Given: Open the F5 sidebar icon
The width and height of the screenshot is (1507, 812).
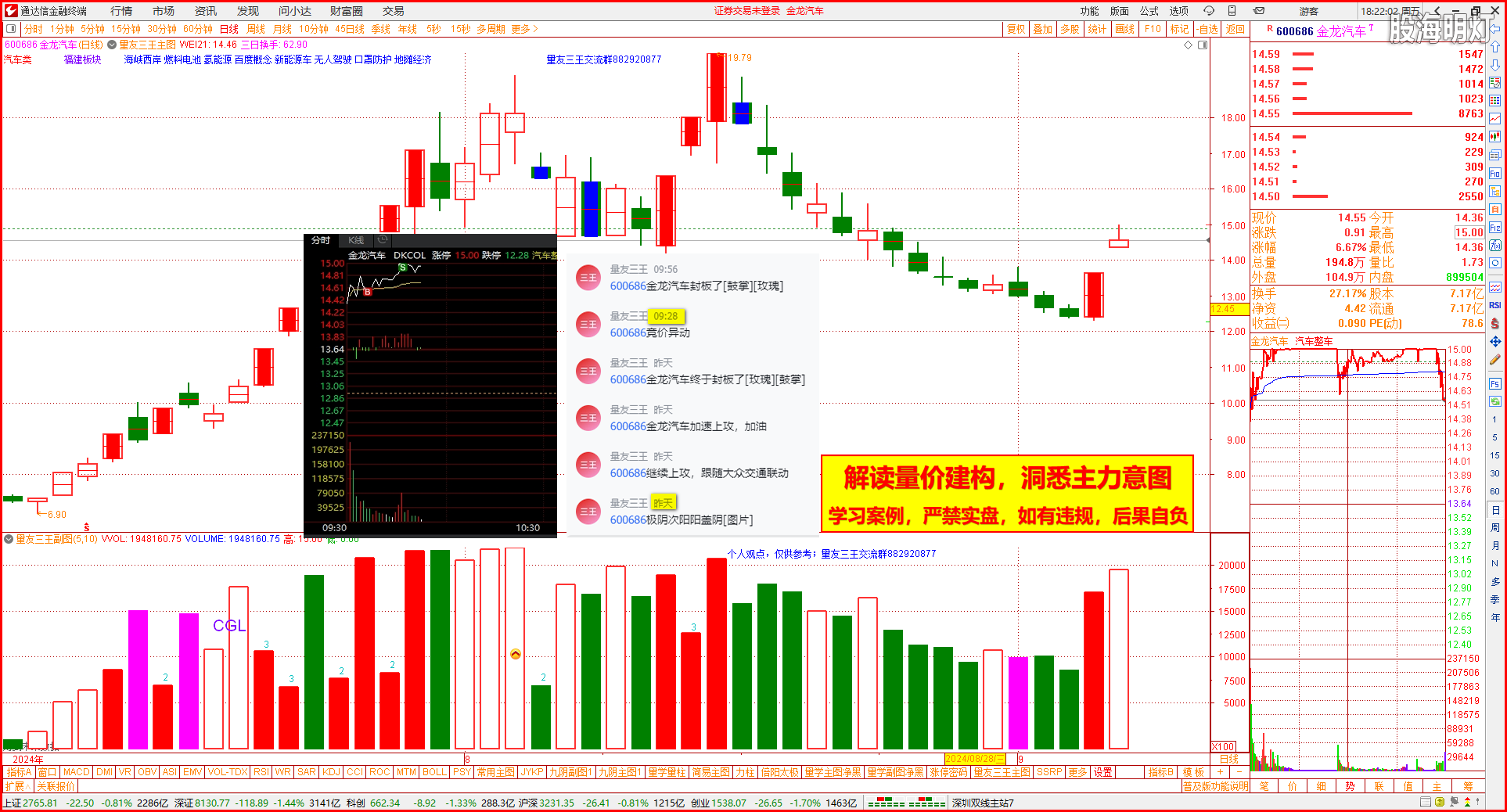Looking at the screenshot, I should pos(1495,384).
